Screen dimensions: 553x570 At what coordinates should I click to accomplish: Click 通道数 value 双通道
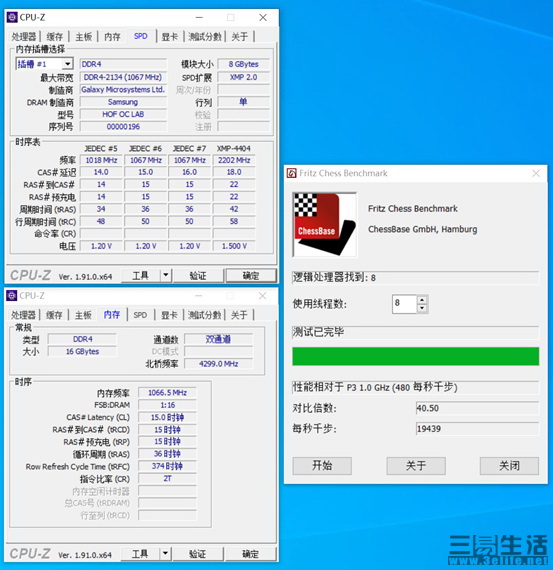[x=218, y=339]
